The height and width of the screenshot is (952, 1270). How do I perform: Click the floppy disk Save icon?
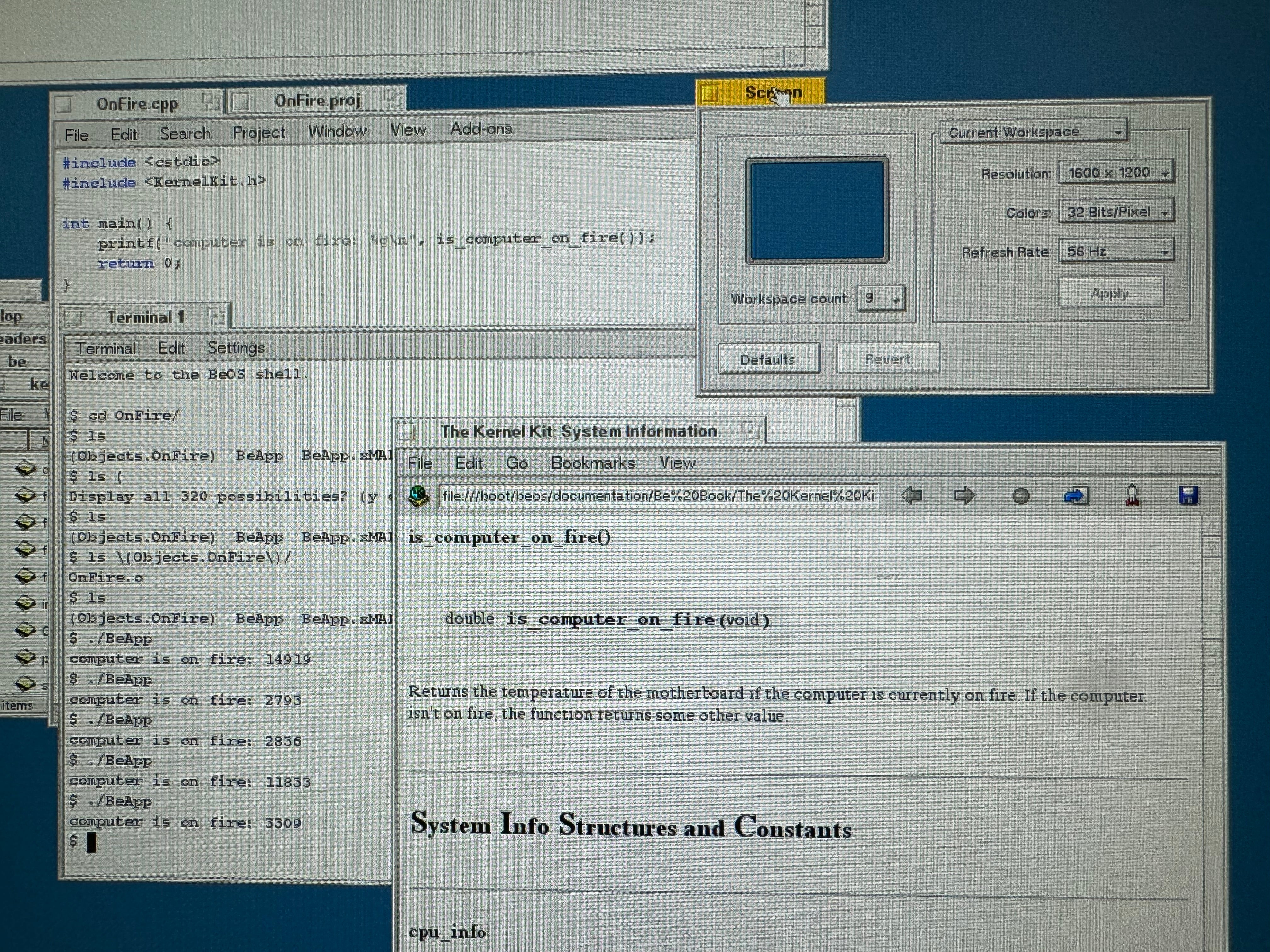coord(1188,495)
